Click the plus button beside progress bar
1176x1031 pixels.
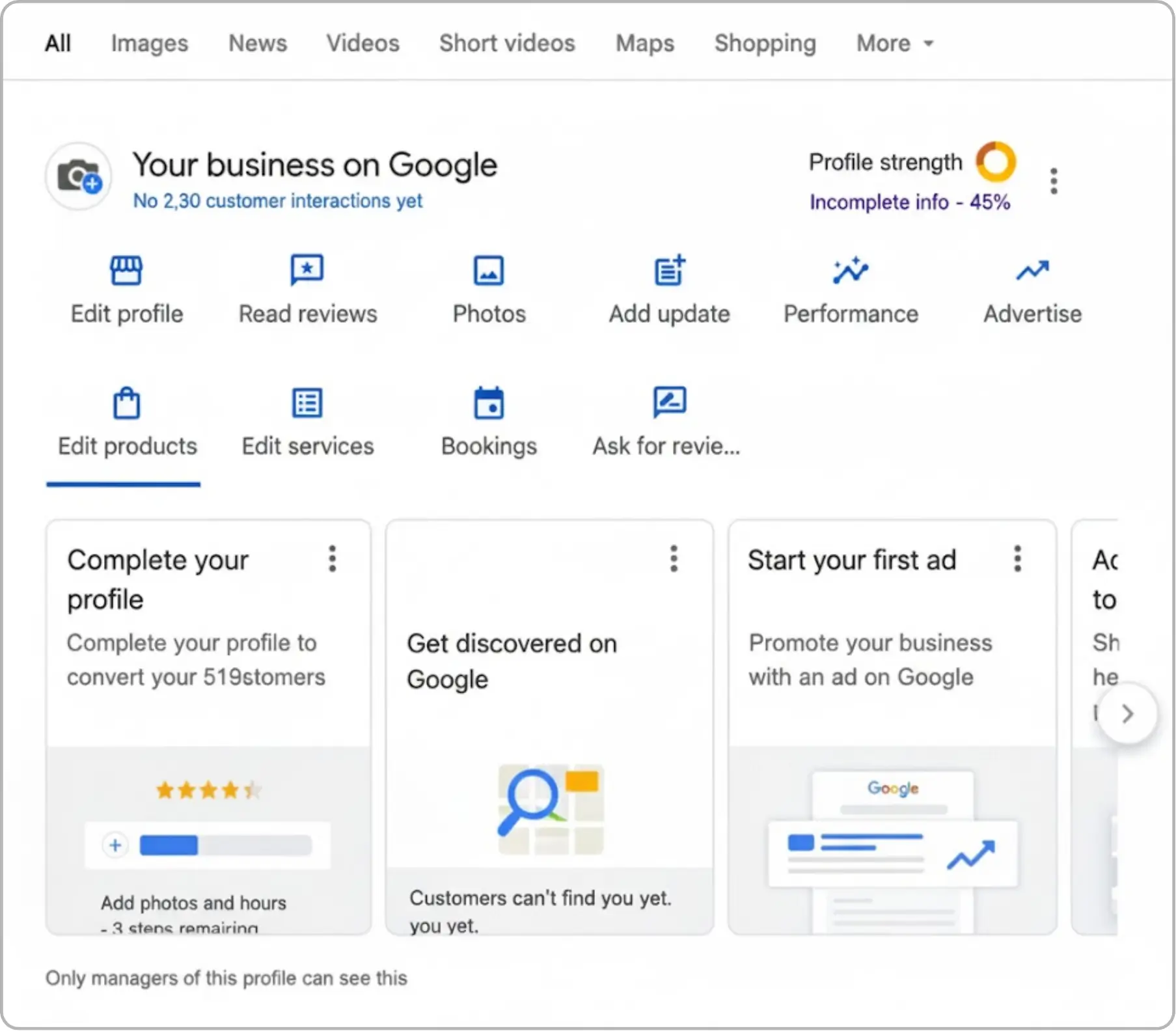(x=115, y=845)
